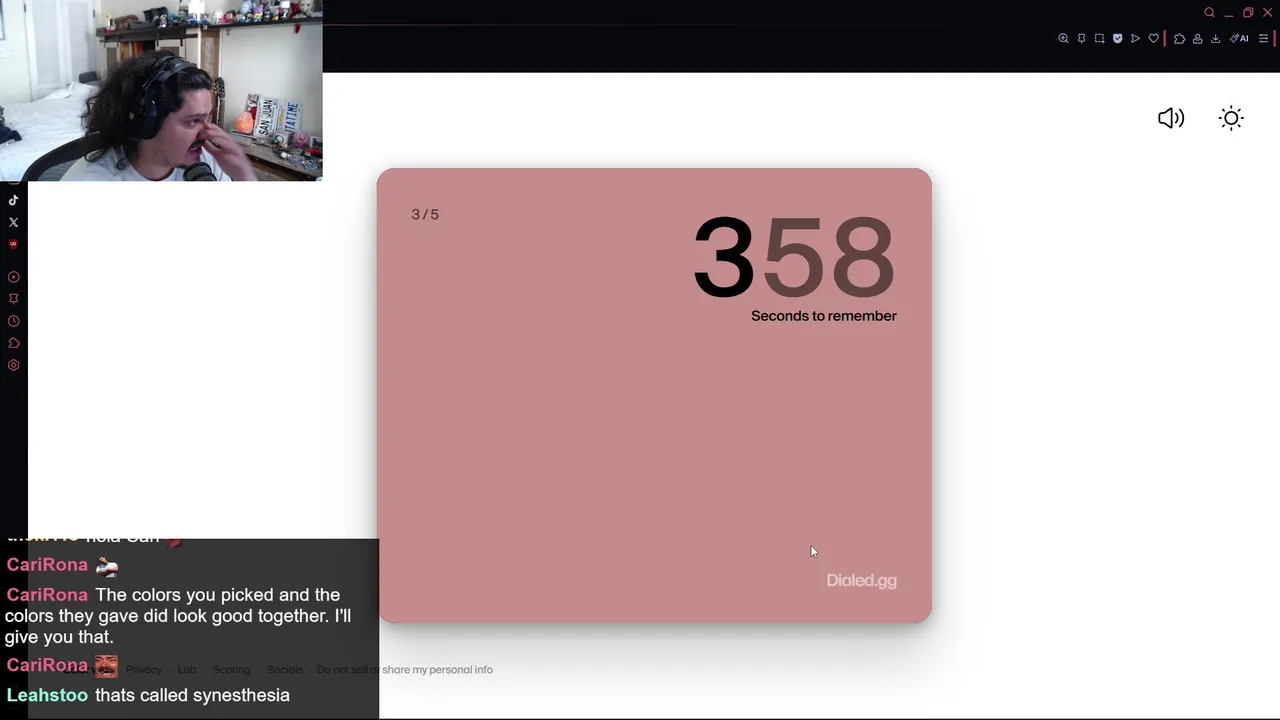Click the Socials footer link
Screen dimensions: 1280x720
coord(285,670)
